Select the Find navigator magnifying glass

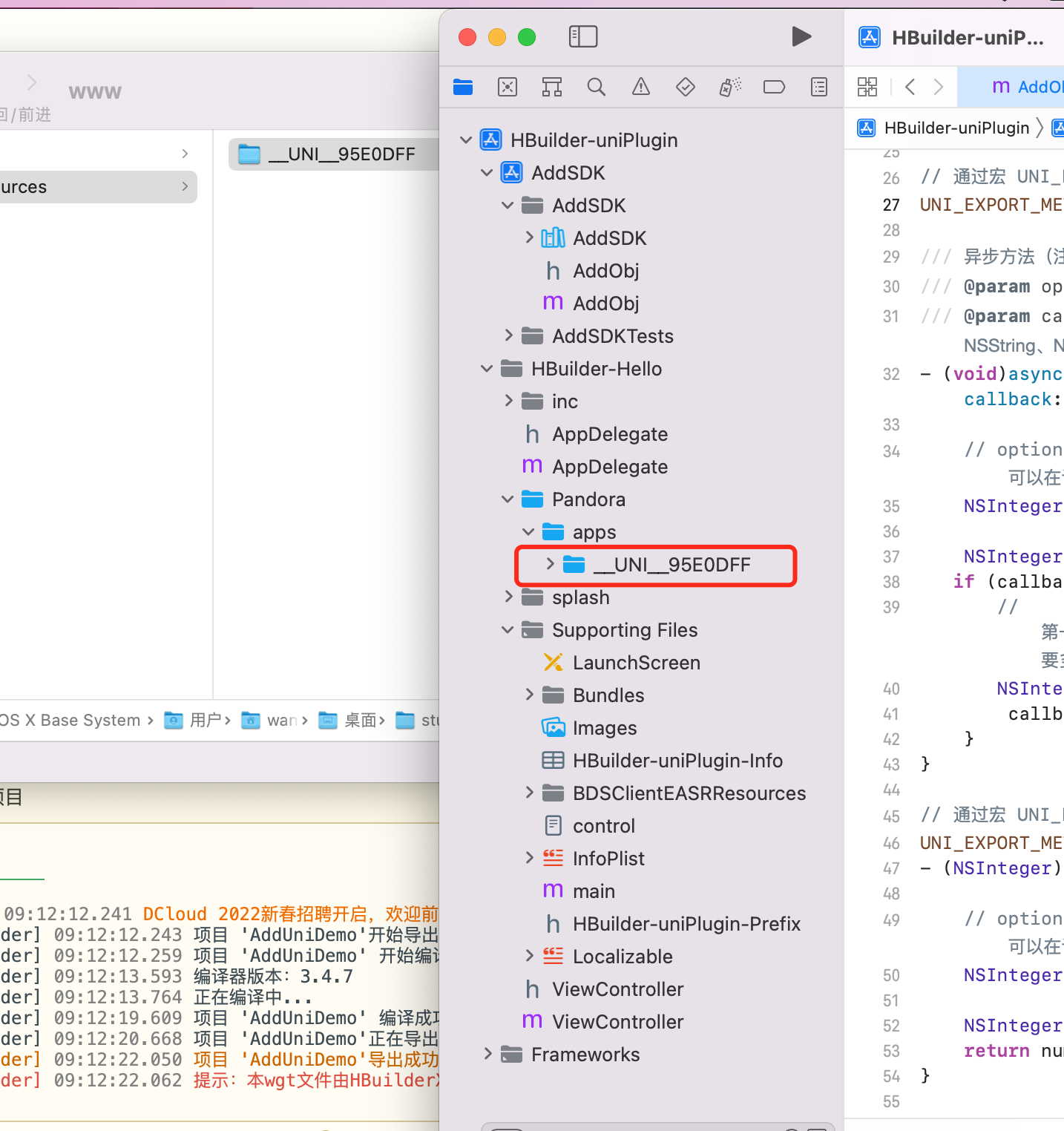(x=597, y=87)
